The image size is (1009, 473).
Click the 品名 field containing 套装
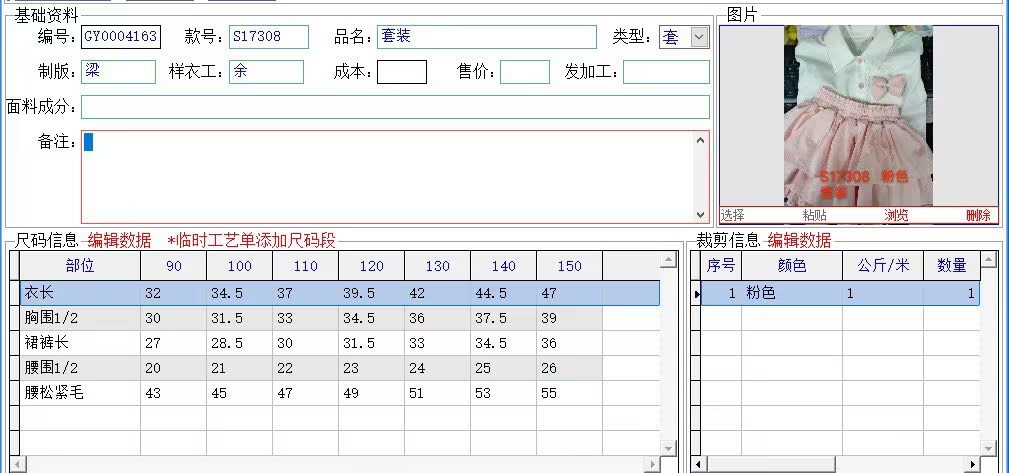click(487, 37)
